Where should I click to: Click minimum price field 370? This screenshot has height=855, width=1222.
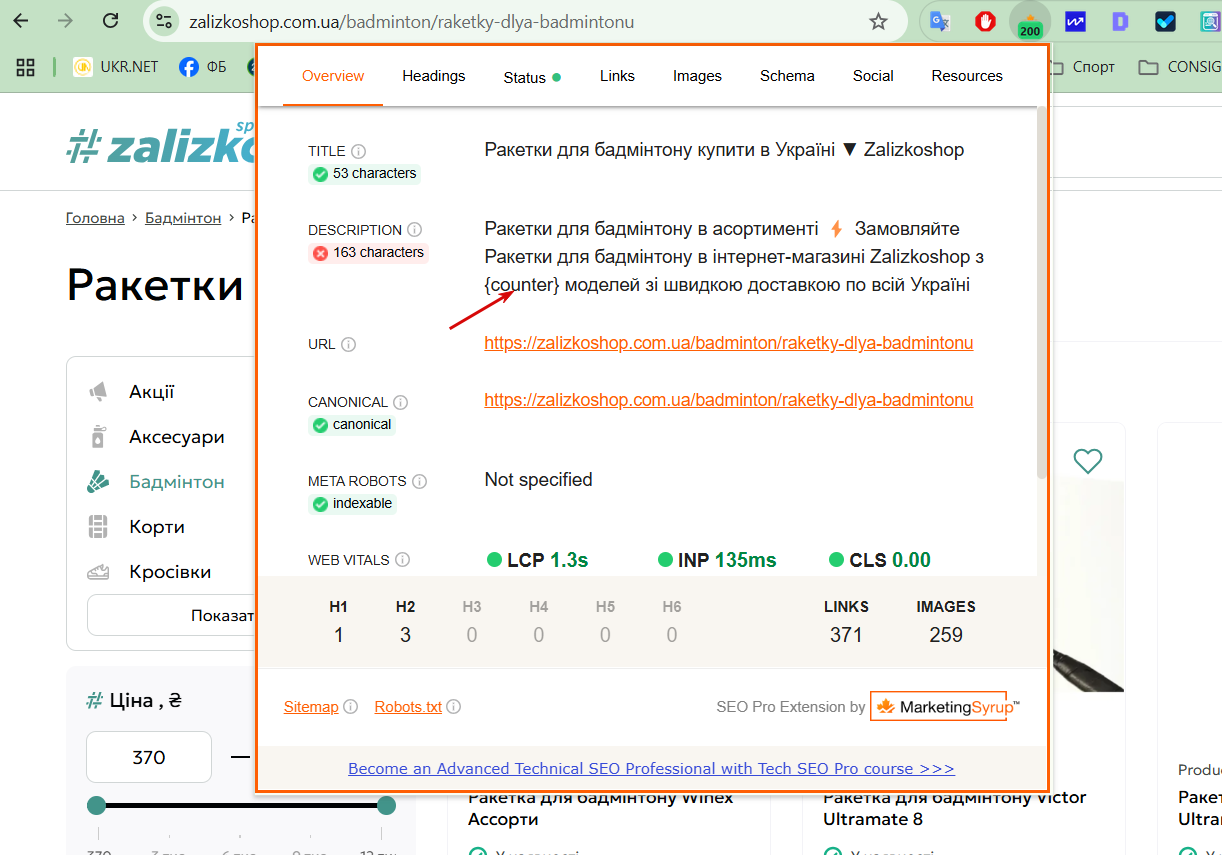coord(149,757)
